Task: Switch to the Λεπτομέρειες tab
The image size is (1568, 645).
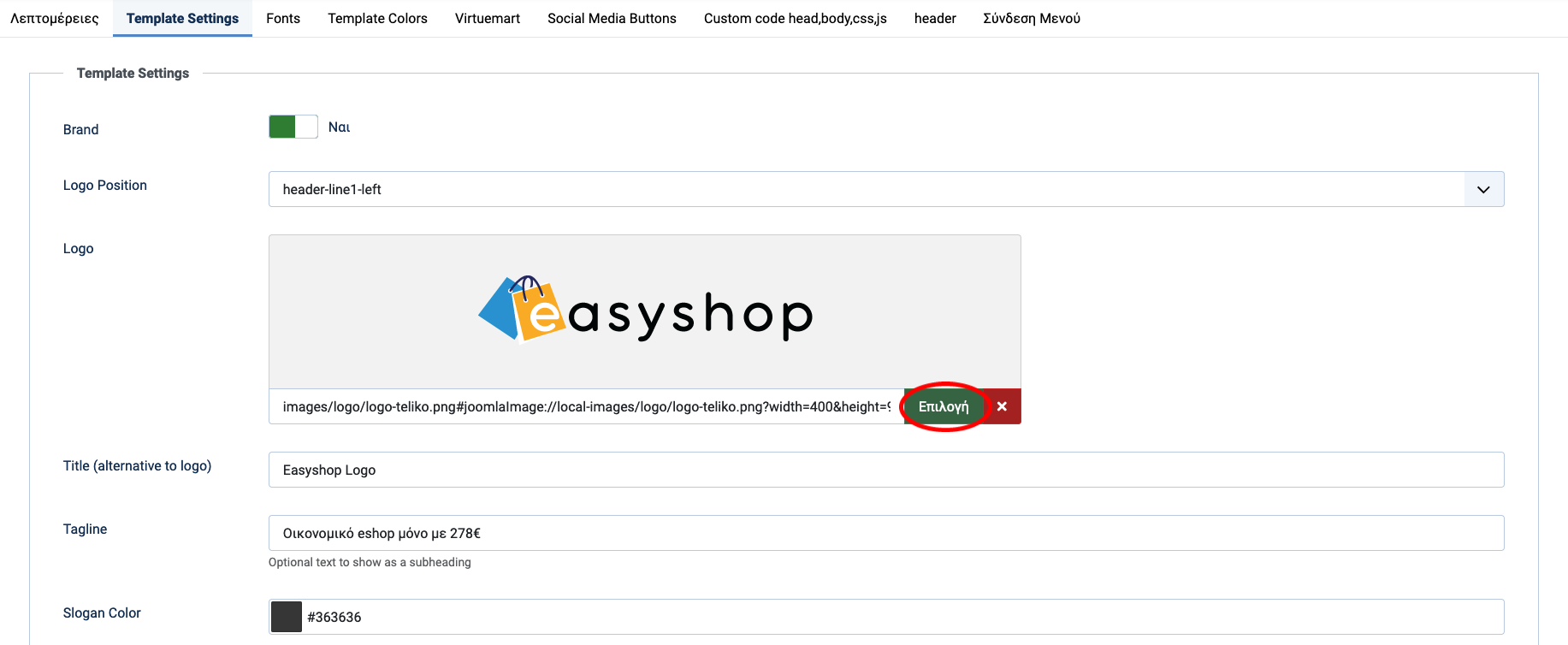Action: coord(55,18)
